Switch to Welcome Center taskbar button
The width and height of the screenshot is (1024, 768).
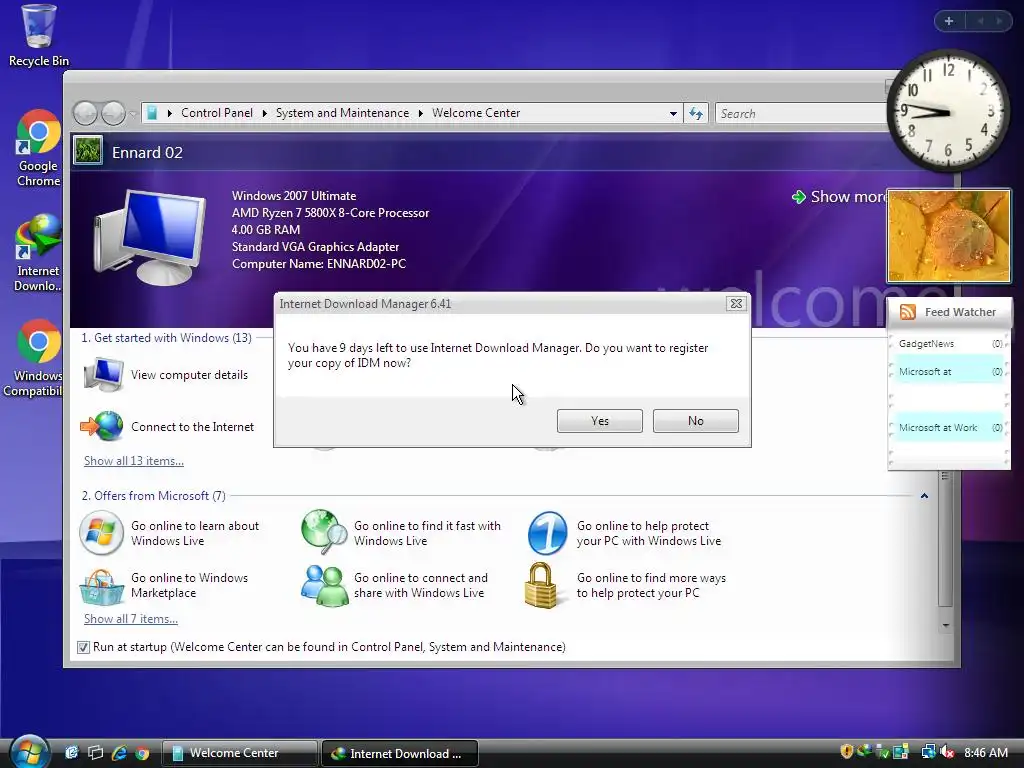click(239, 753)
